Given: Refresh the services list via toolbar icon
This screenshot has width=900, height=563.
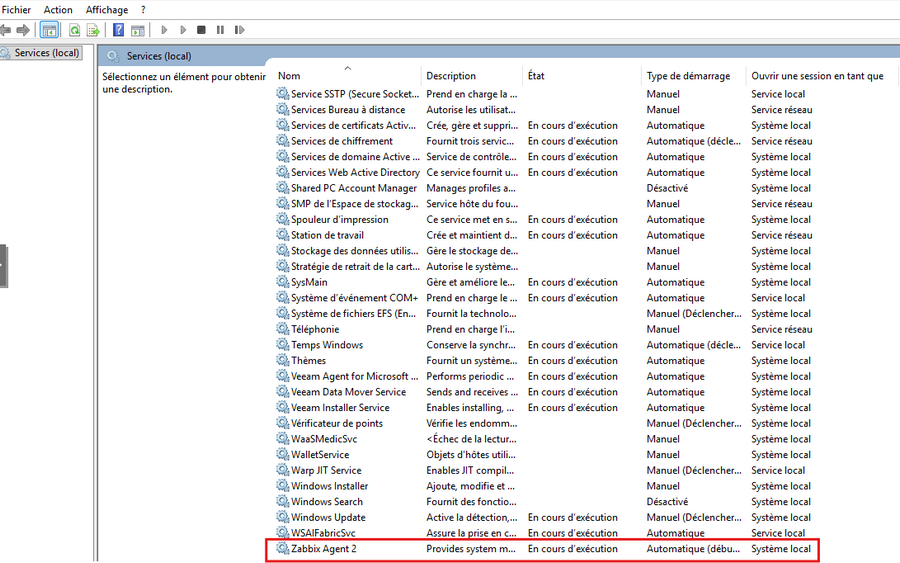Looking at the screenshot, I should coord(75,30).
